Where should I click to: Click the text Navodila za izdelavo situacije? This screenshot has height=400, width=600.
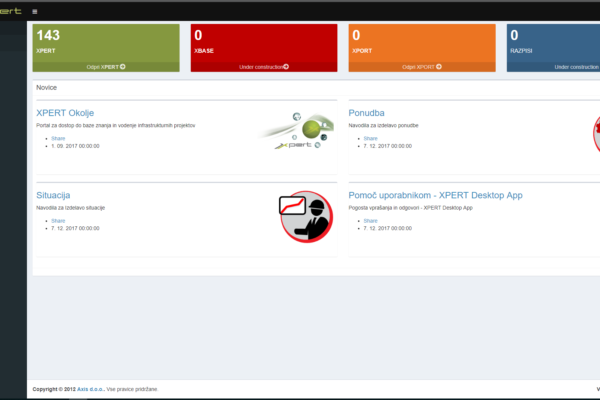pos(70,208)
